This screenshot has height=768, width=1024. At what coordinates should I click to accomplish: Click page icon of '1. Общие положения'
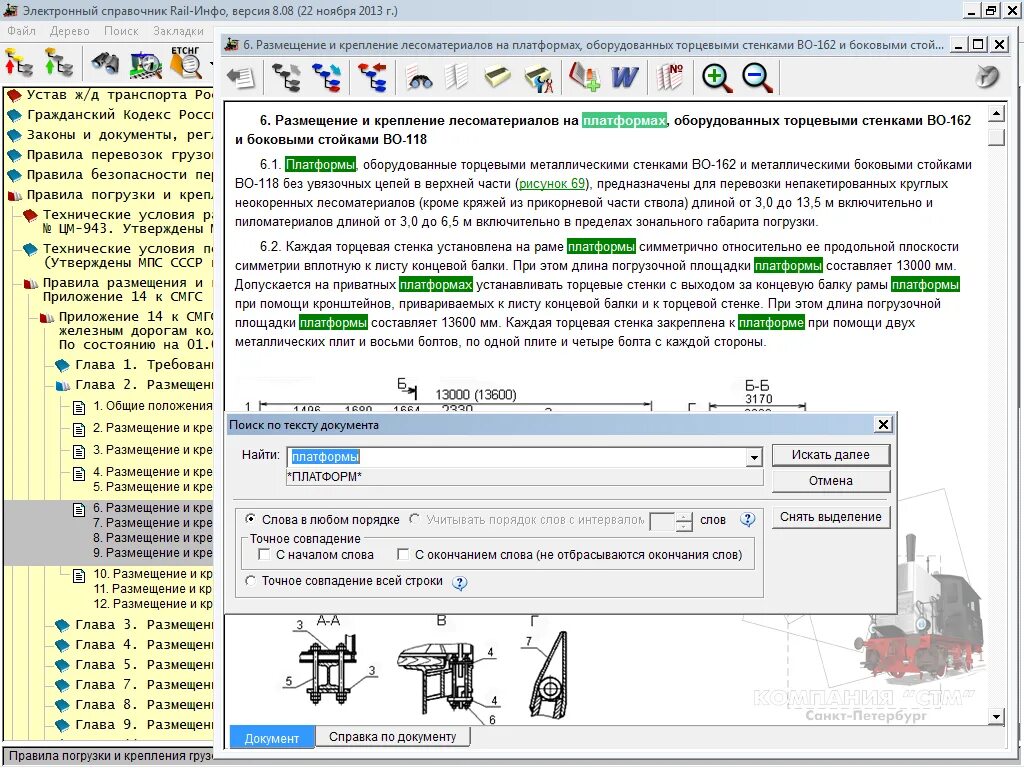79,408
